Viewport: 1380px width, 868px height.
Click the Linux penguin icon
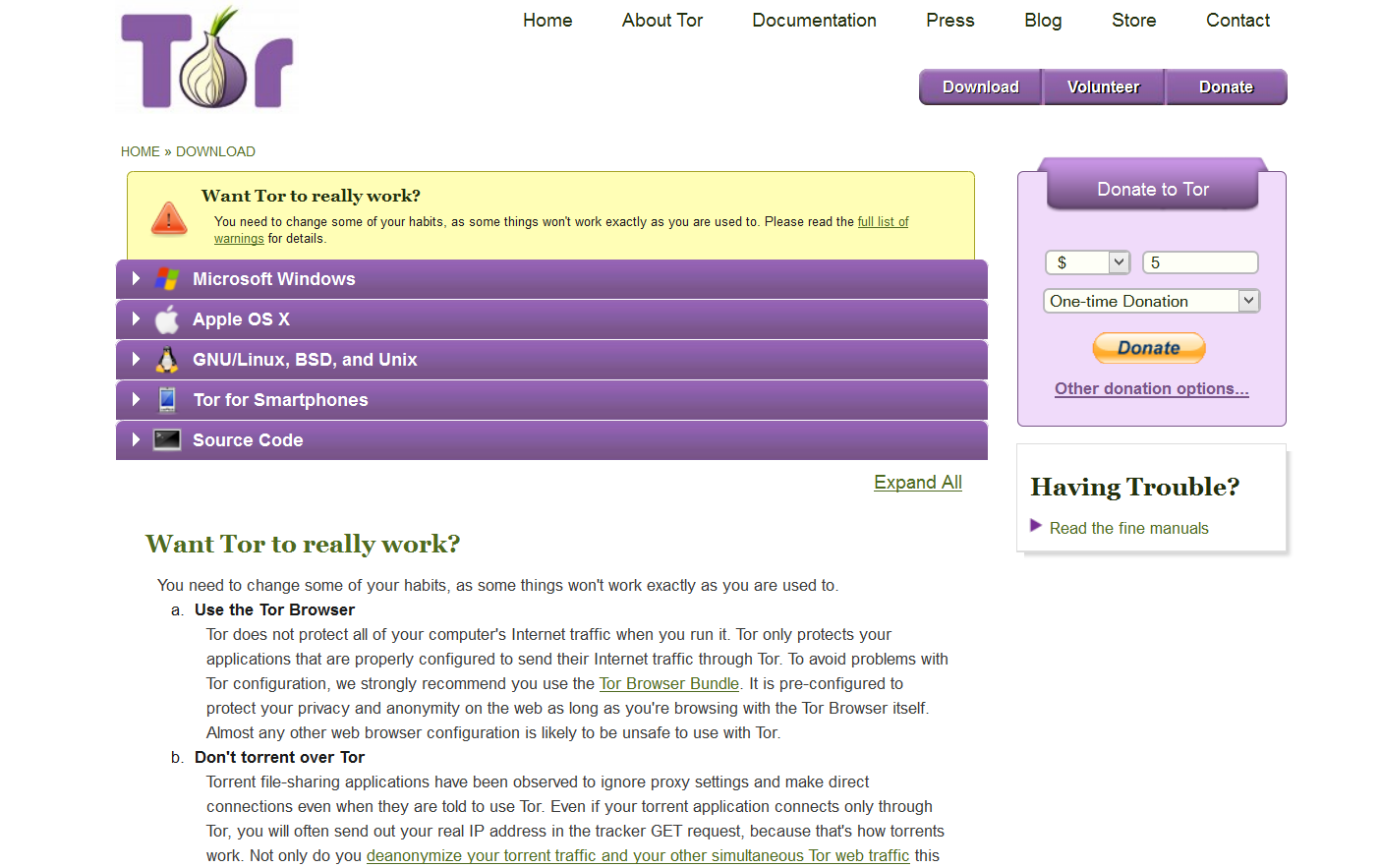tap(167, 360)
